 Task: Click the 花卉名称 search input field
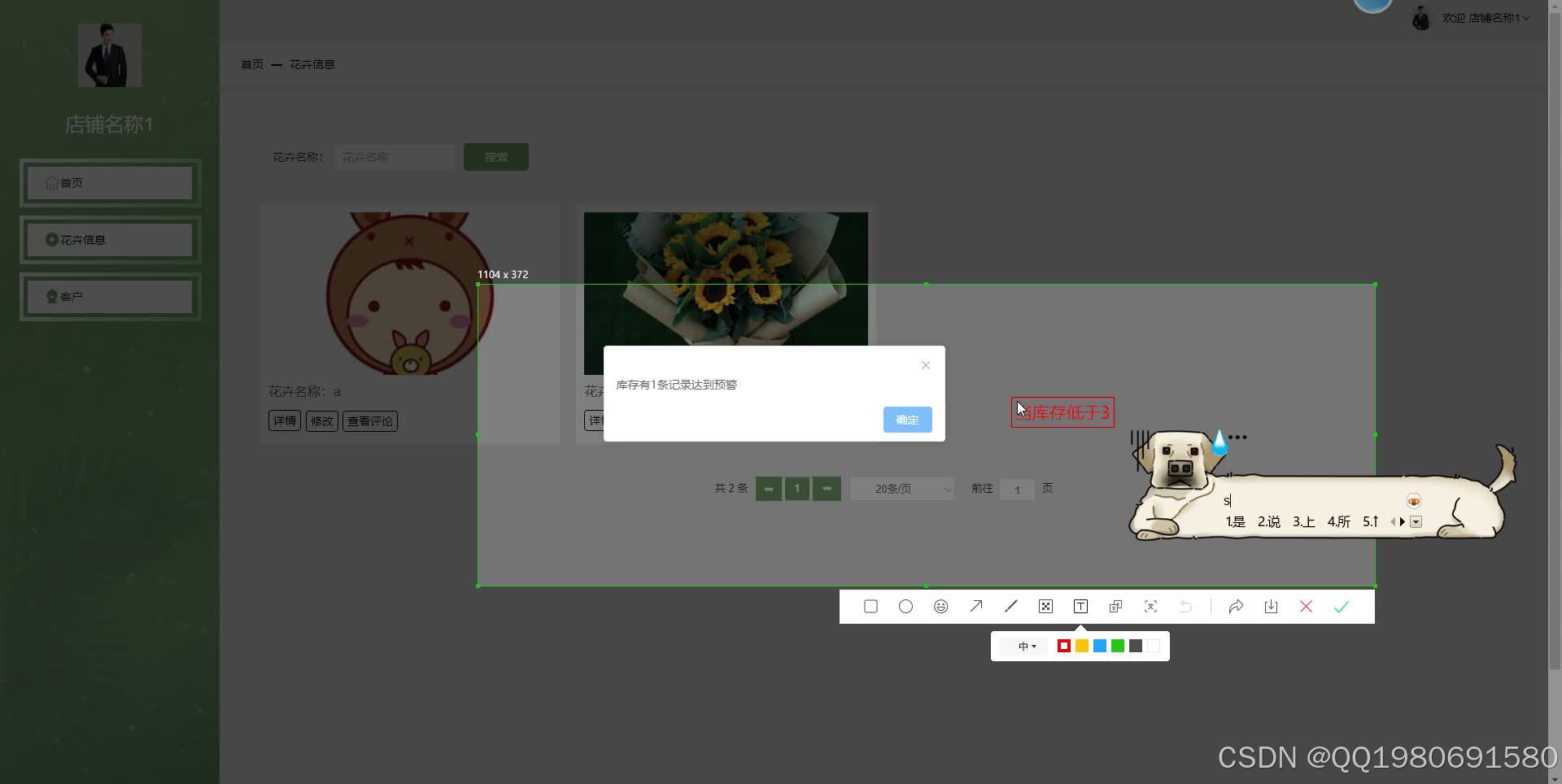[x=395, y=156]
